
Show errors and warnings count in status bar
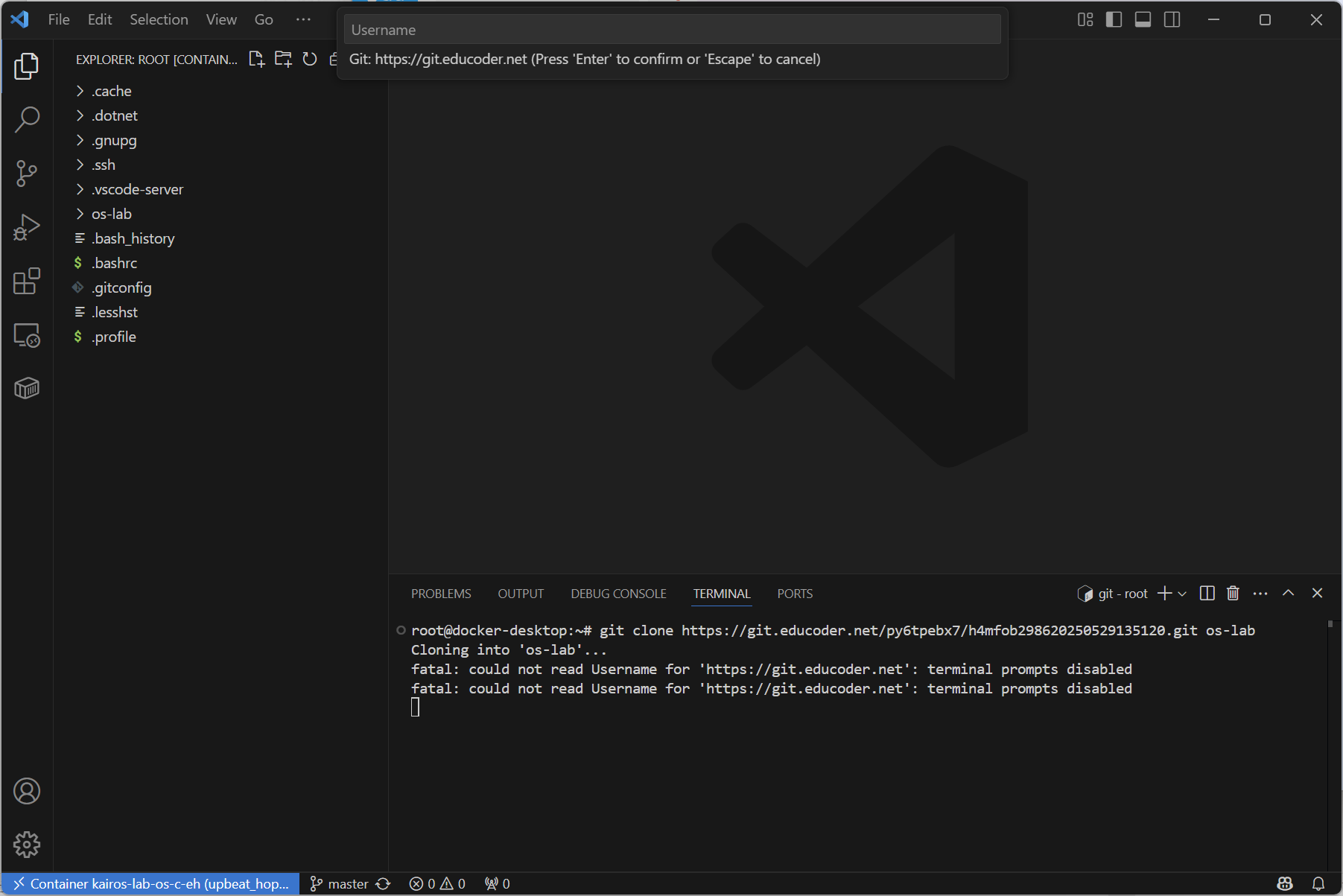pos(437,884)
